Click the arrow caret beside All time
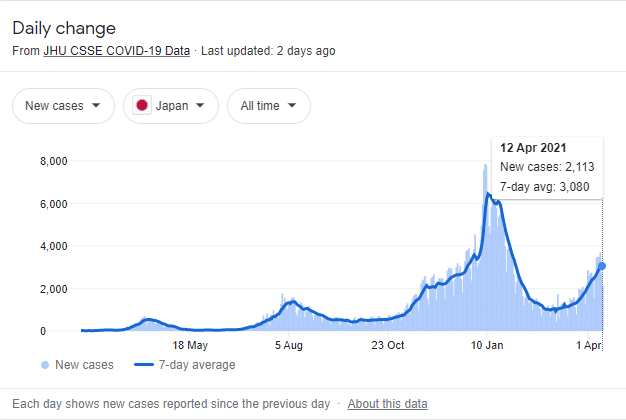This screenshot has width=626, height=420. pyautogui.click(x=292, y=106)
